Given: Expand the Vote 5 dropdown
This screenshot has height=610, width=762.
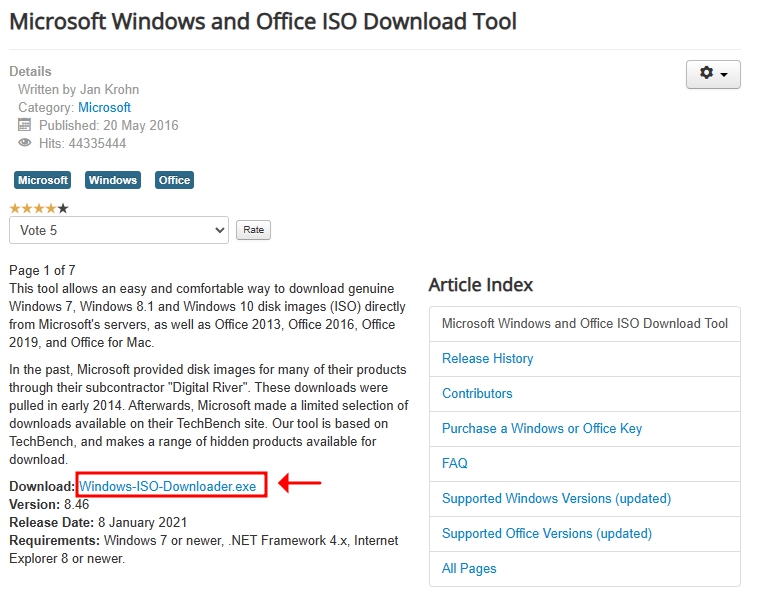Looking at the screenshot, I should click(x=119, y=230).
